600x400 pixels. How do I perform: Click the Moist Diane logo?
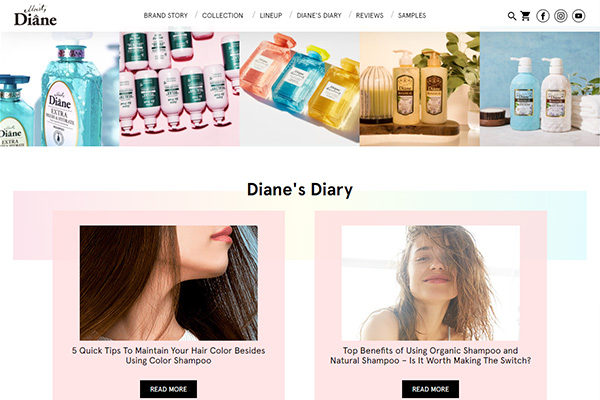point(35,15)
